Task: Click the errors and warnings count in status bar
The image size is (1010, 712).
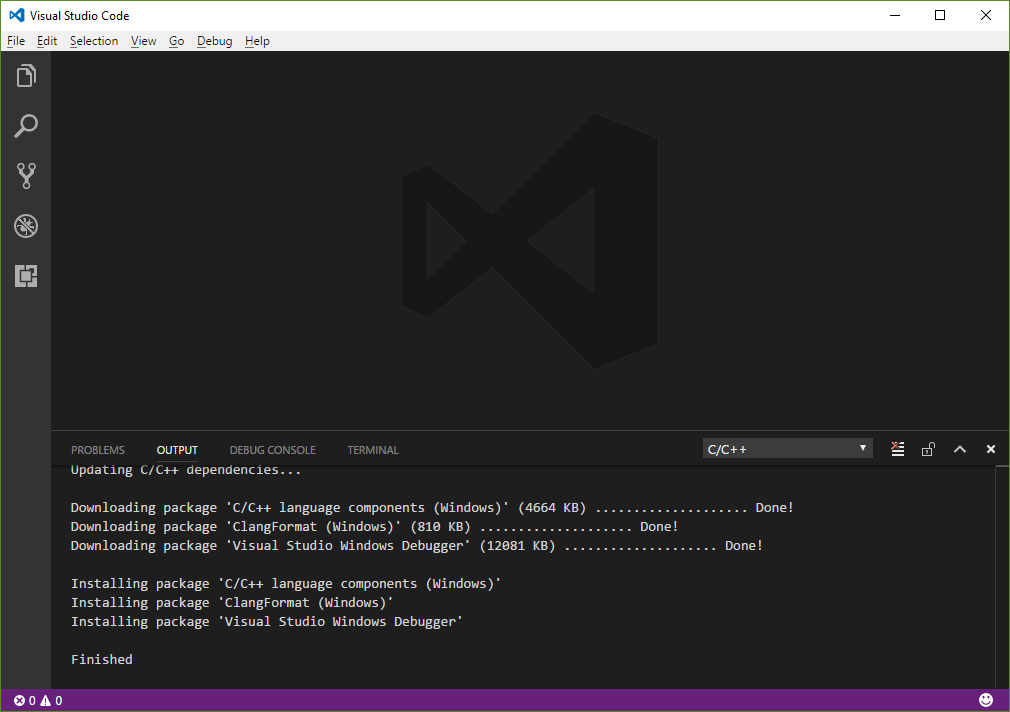Action: tap(38, 700)
